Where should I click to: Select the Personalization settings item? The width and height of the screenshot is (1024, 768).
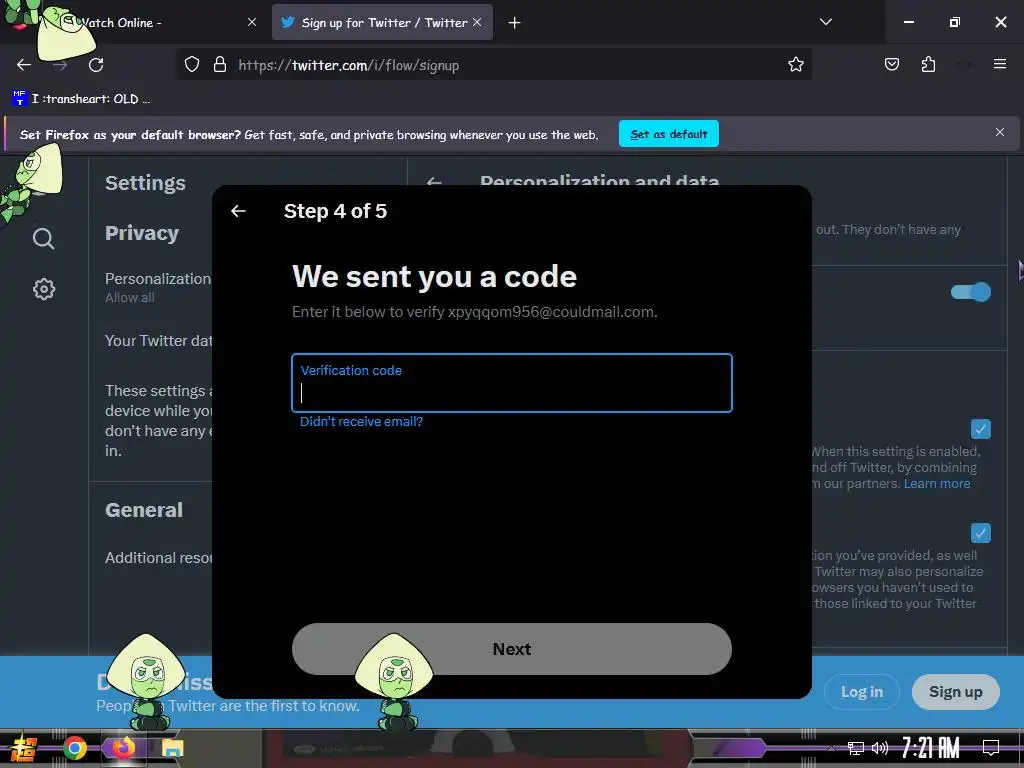[158, 287]
